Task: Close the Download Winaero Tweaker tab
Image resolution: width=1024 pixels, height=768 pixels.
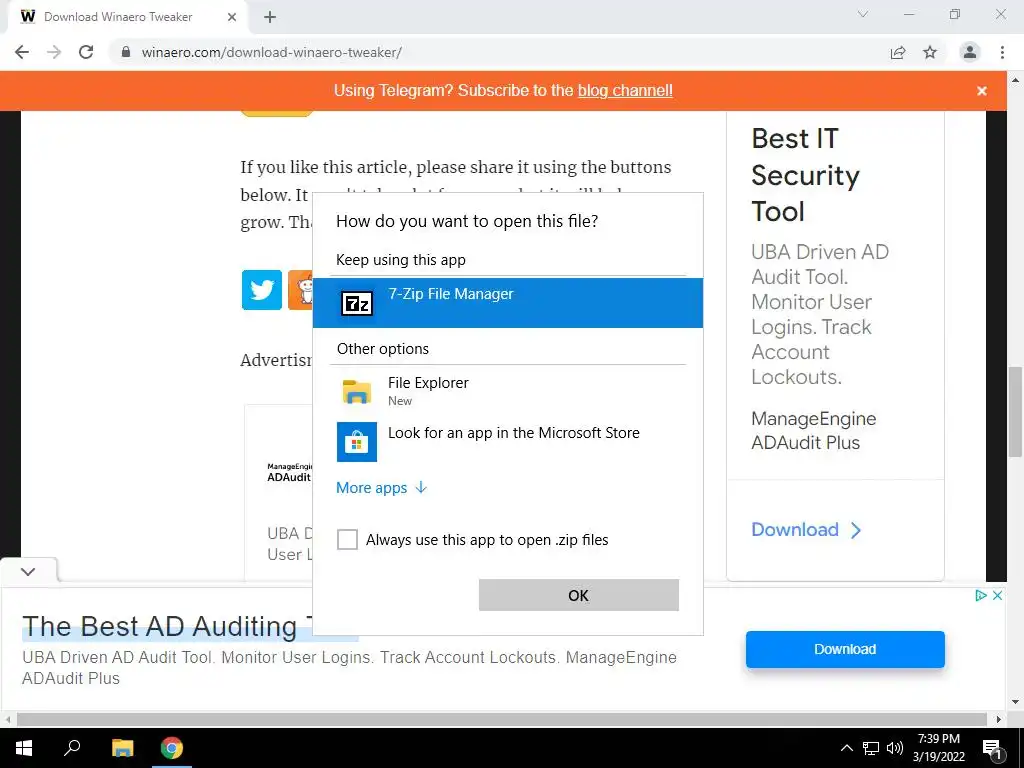Action: [232, 17]
